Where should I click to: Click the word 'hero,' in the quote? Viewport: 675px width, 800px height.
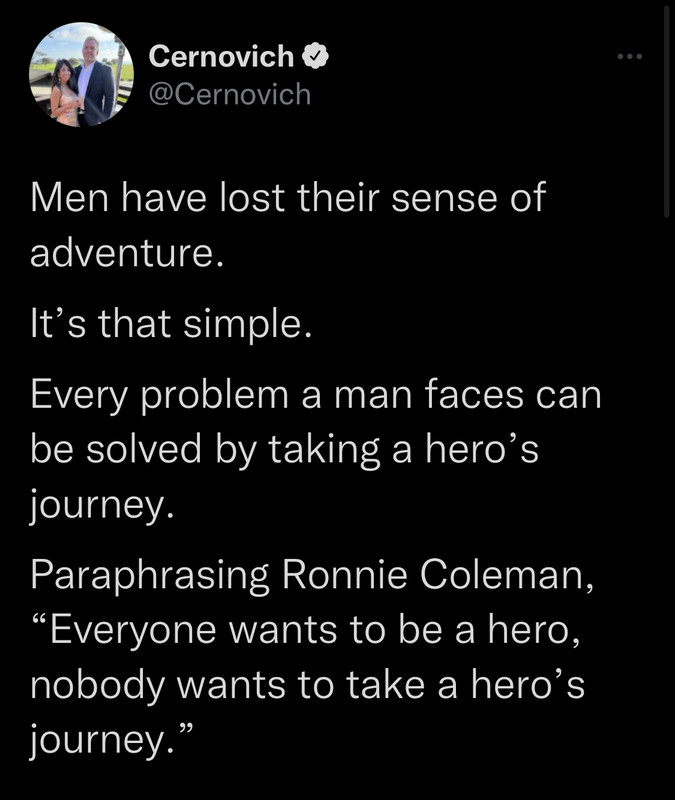coord(535,630)
